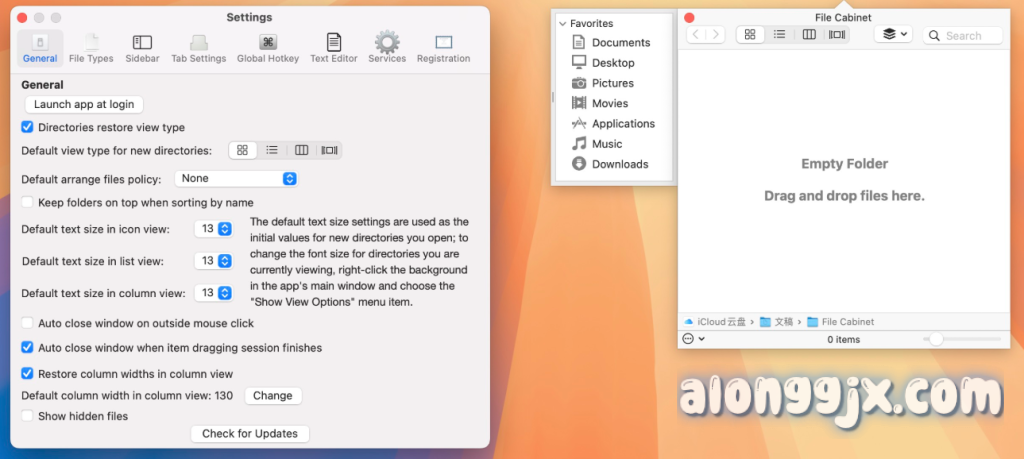Switch to the Global Hotkey tab
This screenshot has height=459, width=1024.
click(268, 49)
